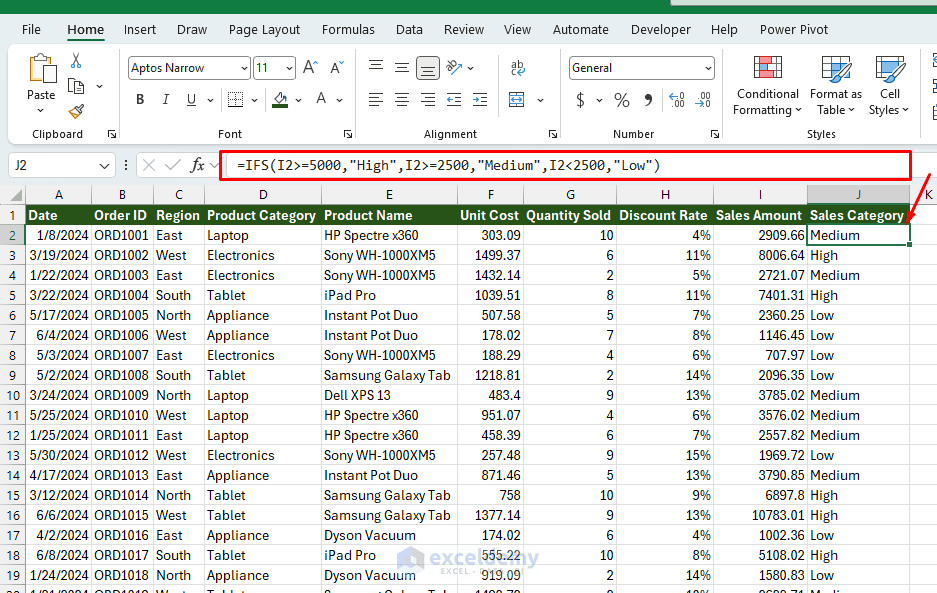Image resolution: width=937 pixels, height=593 pixels.
Task: Apply the Borders icon
Action: [x=235, y=100]
